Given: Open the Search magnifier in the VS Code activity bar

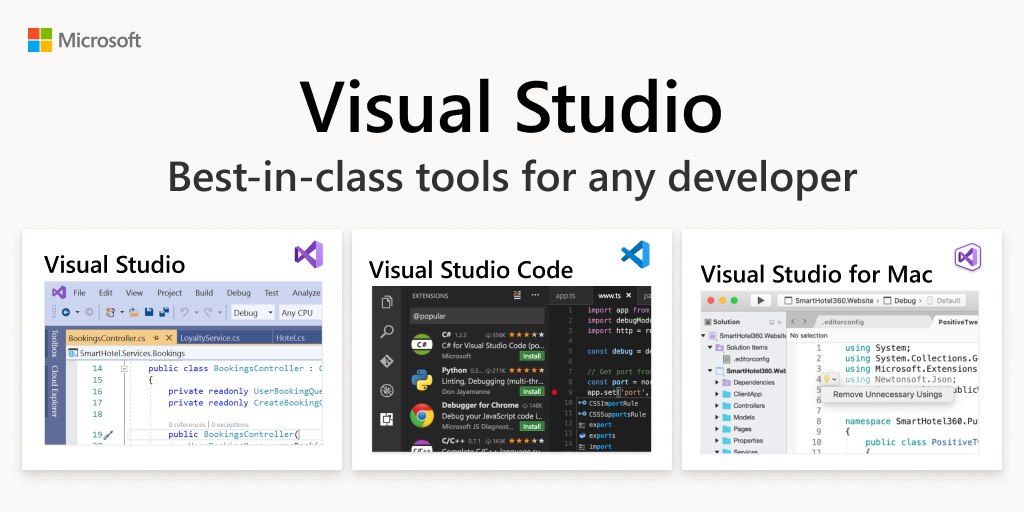Looking at the screenshot, I should [387, 332].
